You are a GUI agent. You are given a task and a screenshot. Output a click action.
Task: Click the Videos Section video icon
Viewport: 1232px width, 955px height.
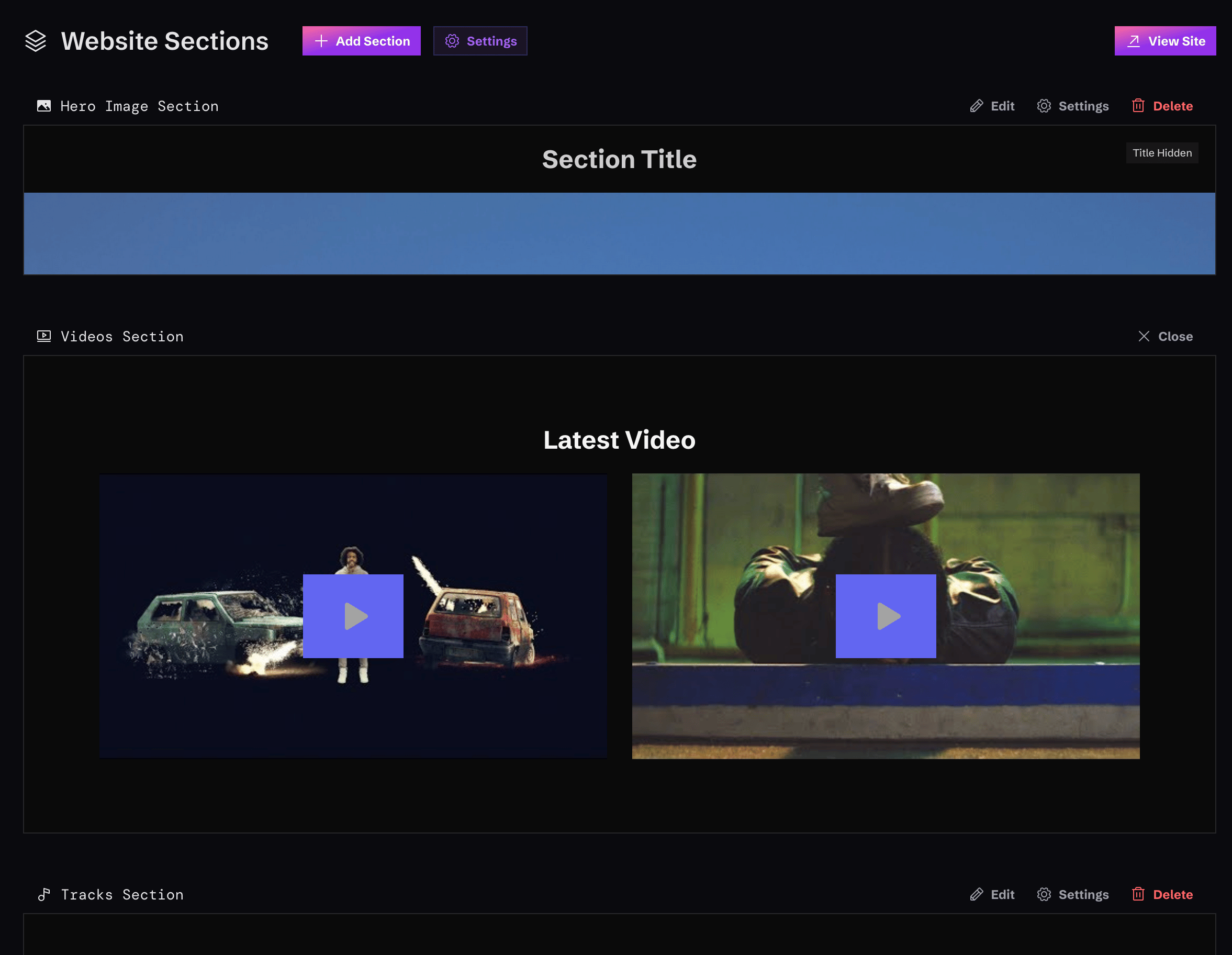[x=43, y=336]
